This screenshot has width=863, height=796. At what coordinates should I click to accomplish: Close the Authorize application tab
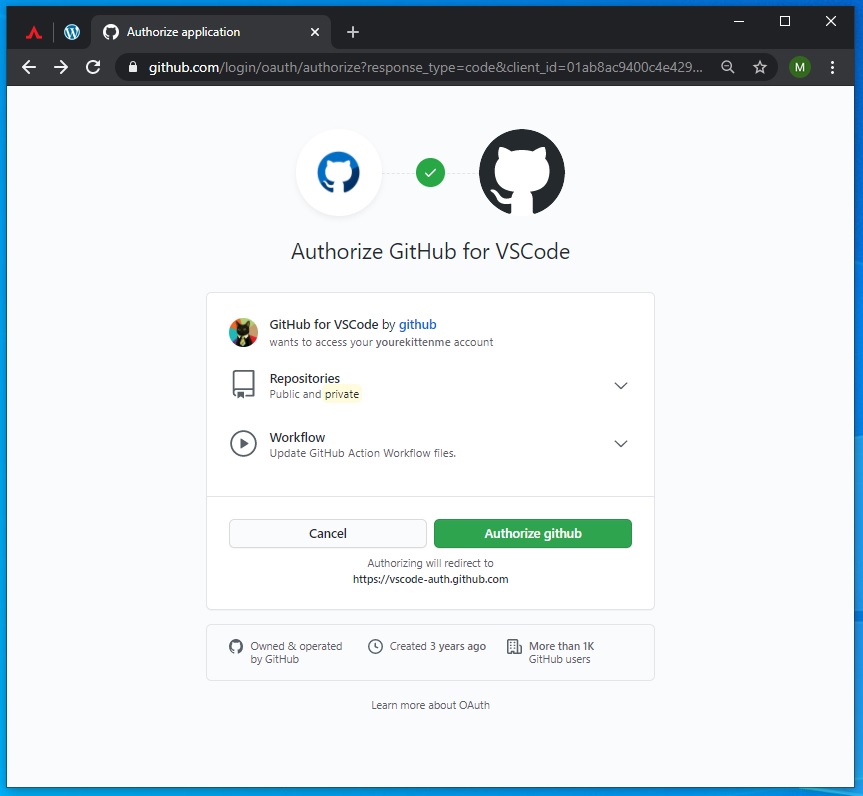pyautogui.click(x=315, y=32)
